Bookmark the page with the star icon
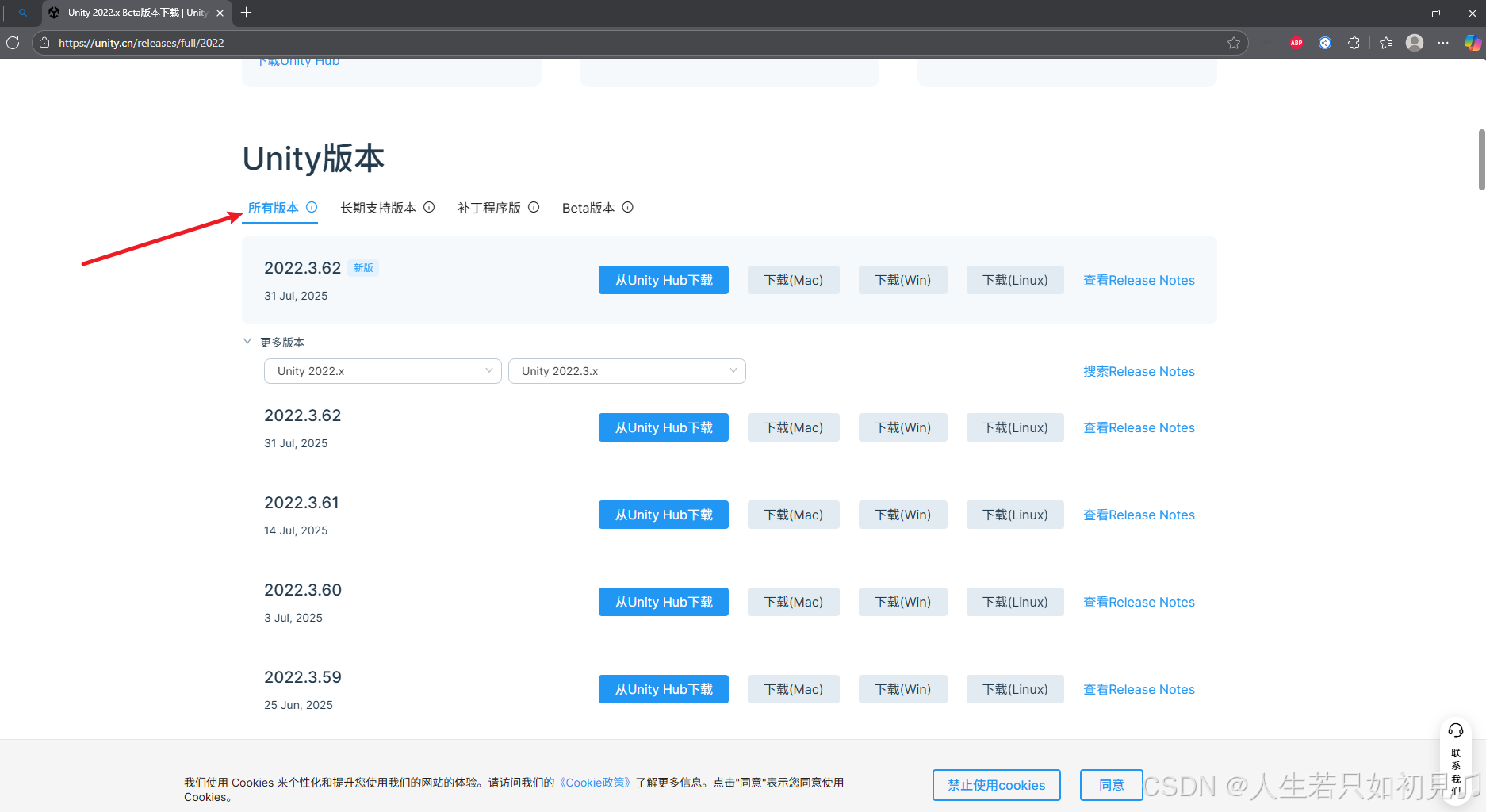The width and height of the screenshot is (1486, 812). 1234,43
